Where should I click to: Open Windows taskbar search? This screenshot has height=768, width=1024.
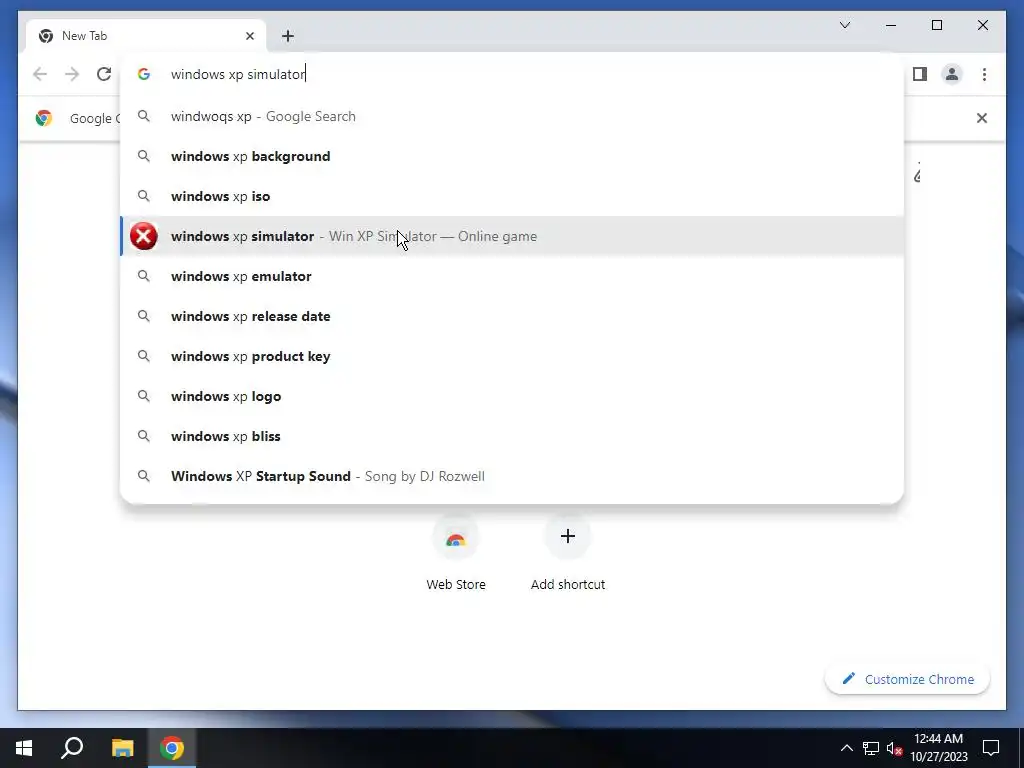72,748
